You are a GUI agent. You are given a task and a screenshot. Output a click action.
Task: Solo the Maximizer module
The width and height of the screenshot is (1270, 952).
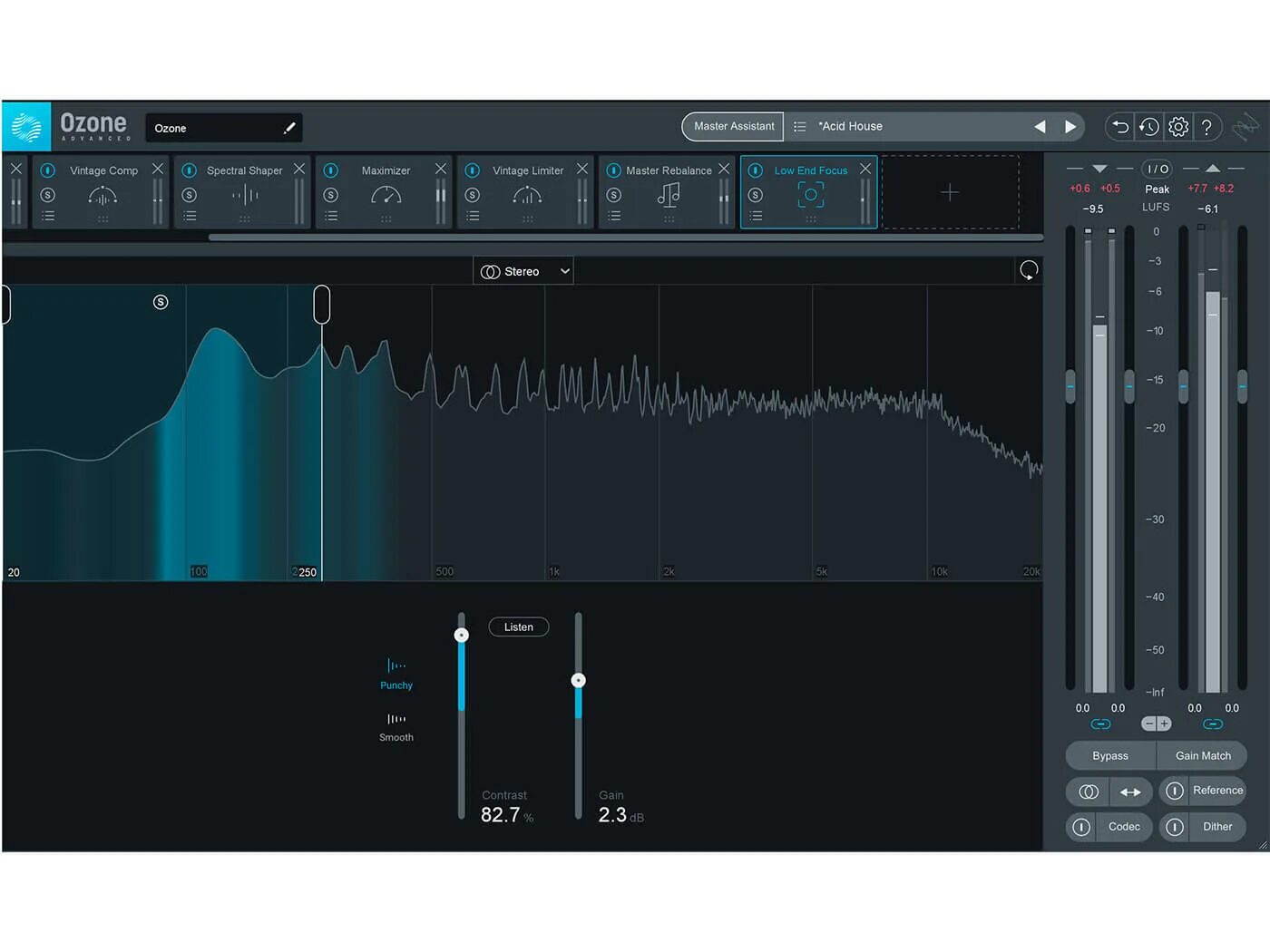pyautogui.click(x=331, y=195)
